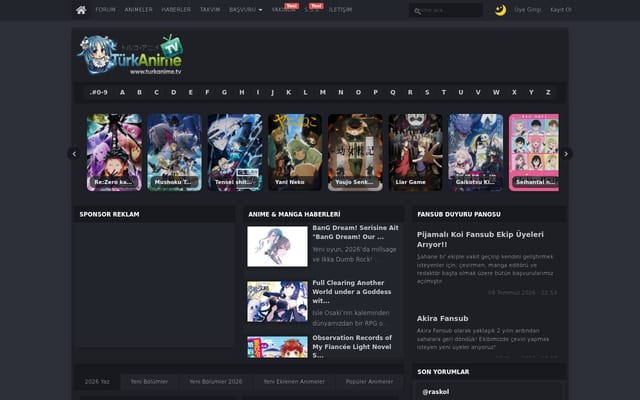The height and width of the screenshot is (400, 640).
Task: Open Pijamalı Koi Fansub announcement
Action: [480, 240]
